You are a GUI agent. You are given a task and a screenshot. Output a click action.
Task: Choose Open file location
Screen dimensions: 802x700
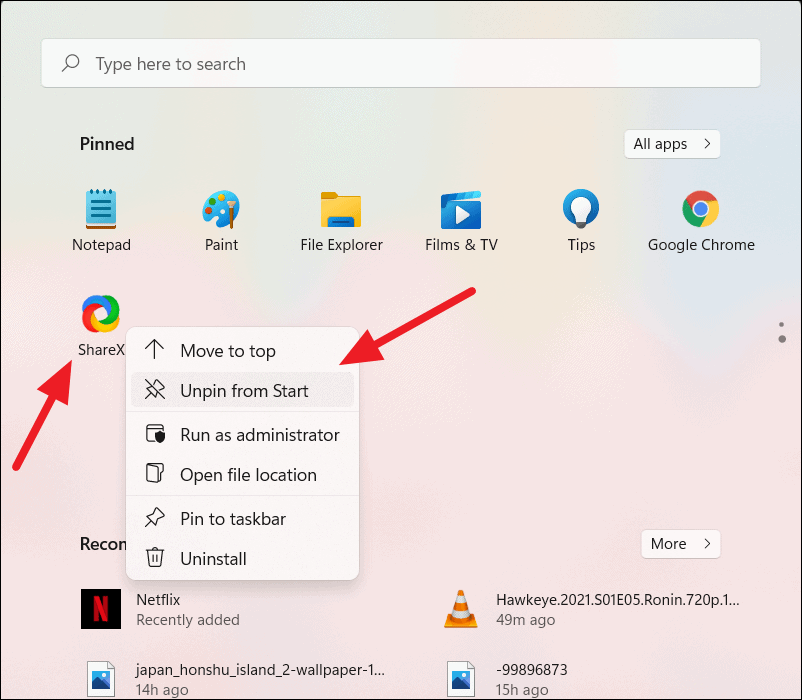[x=242, y=474]
